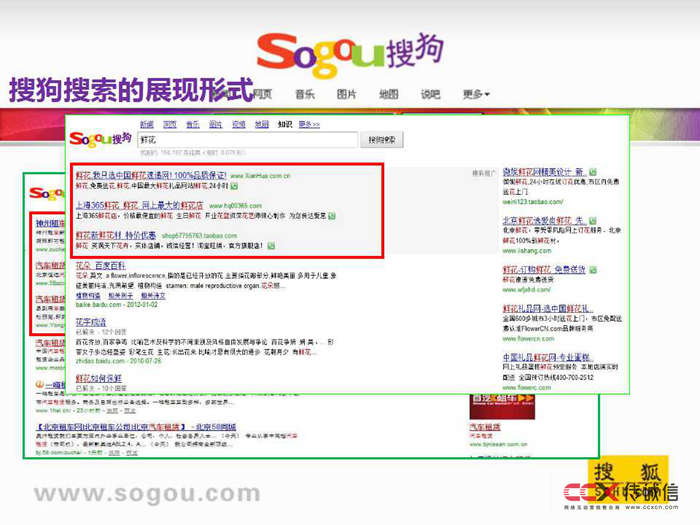The height and width of the screenshot is (525, 700).
Task: Open the 花朵_百度百科 result link
Action: [x=101, y=265]
